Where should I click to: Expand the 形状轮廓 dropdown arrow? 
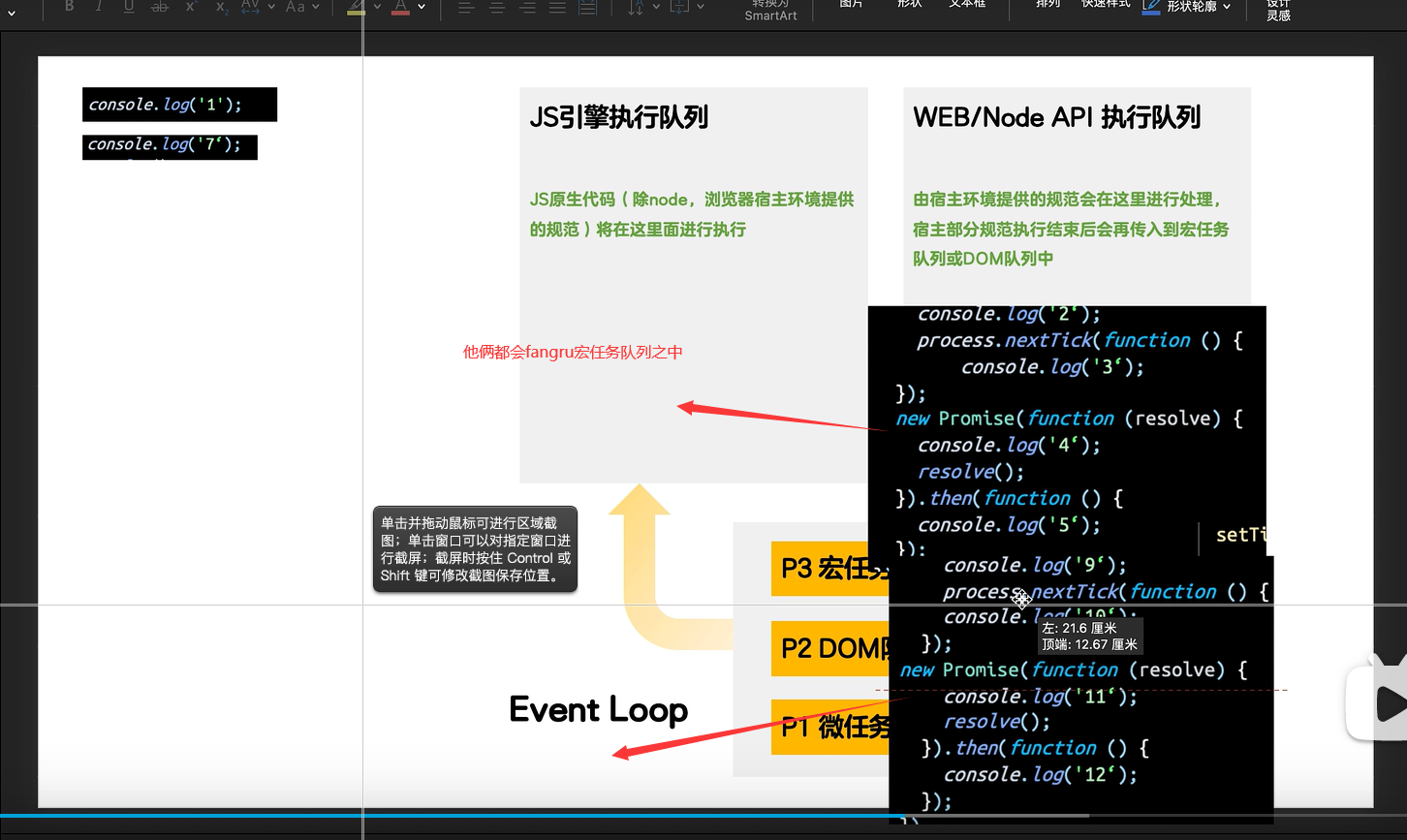click(x=1227, y=7)
